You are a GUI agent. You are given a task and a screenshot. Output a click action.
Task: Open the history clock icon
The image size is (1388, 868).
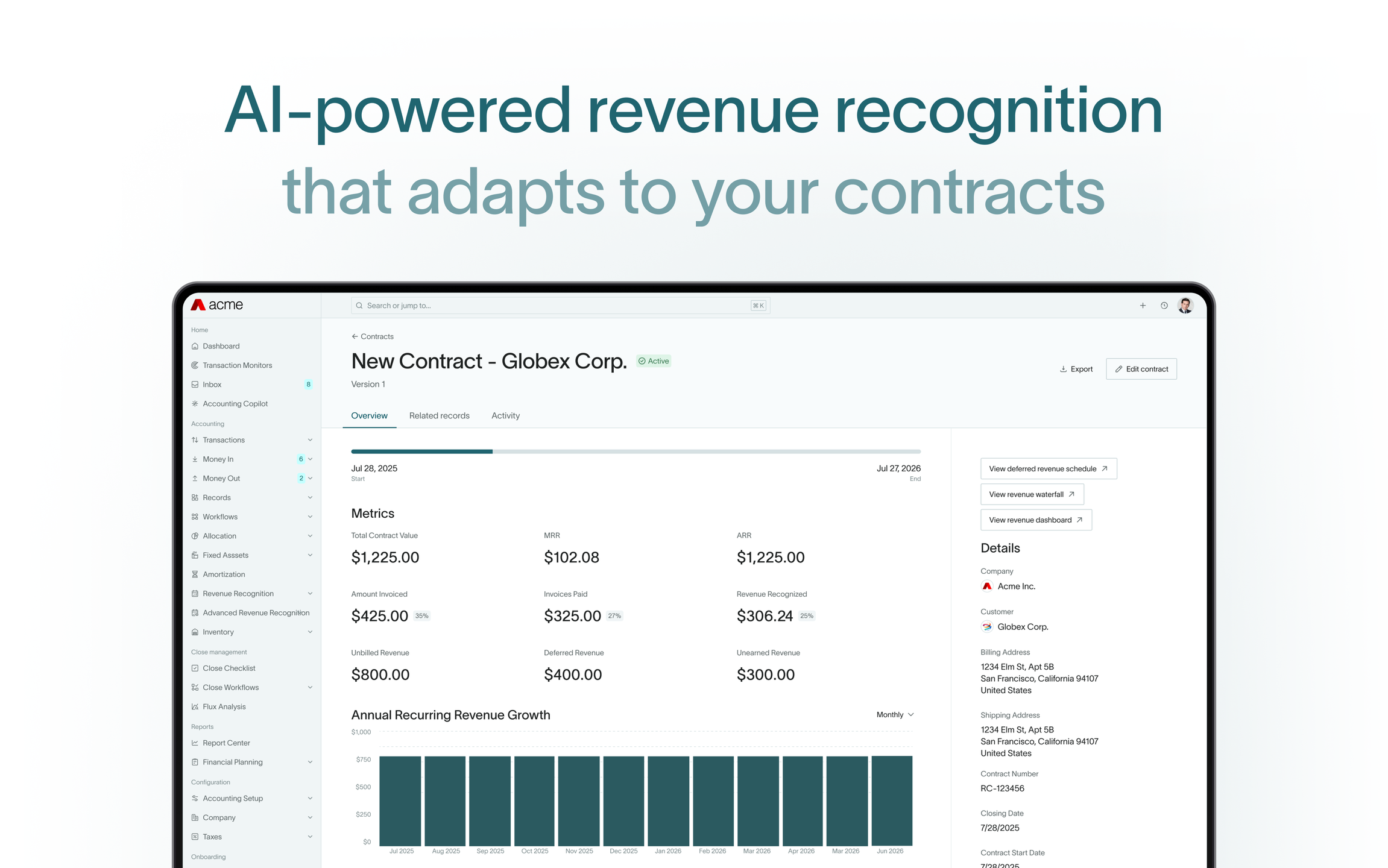click(1164, 306)
